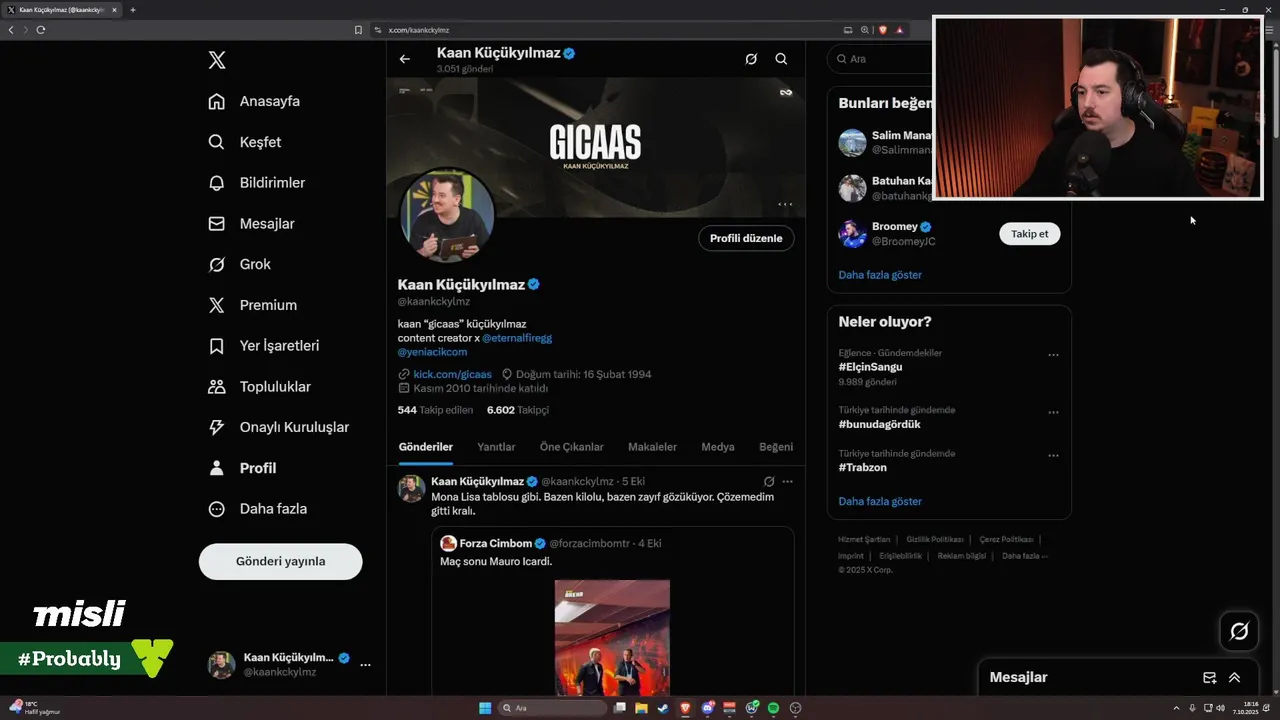Switch to Öne Çıkanlar tab
1280x720 pixels.
(571, 447)
